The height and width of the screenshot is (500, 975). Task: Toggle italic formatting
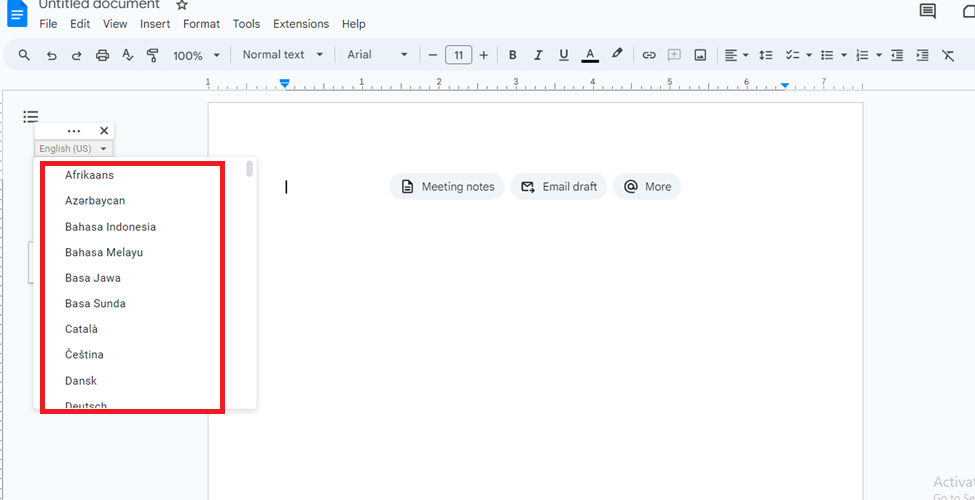[538, 55]
